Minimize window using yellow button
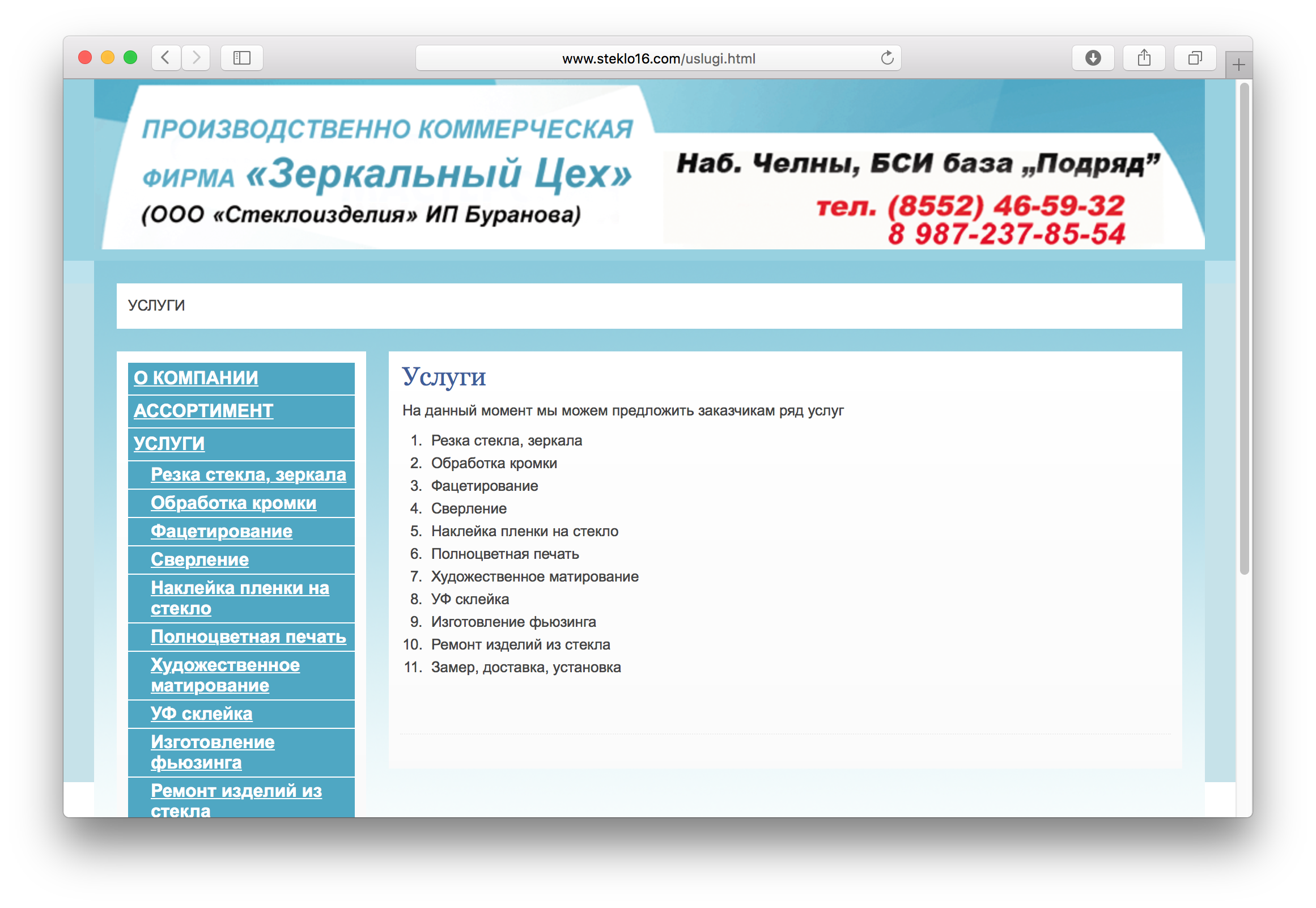 click(108, 57)
